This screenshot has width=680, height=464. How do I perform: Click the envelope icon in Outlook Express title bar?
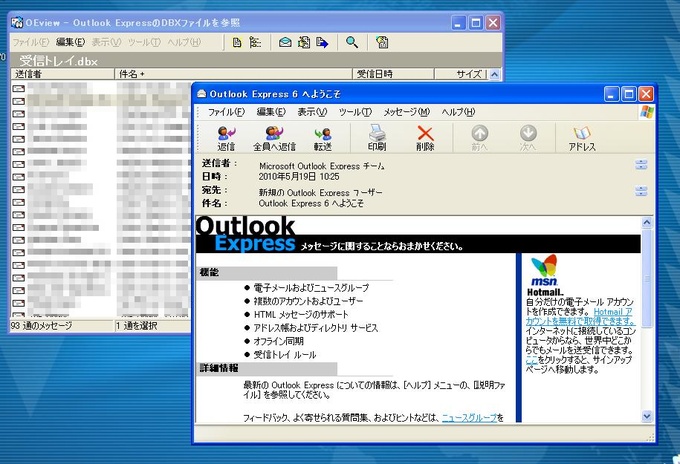point(201,94)
